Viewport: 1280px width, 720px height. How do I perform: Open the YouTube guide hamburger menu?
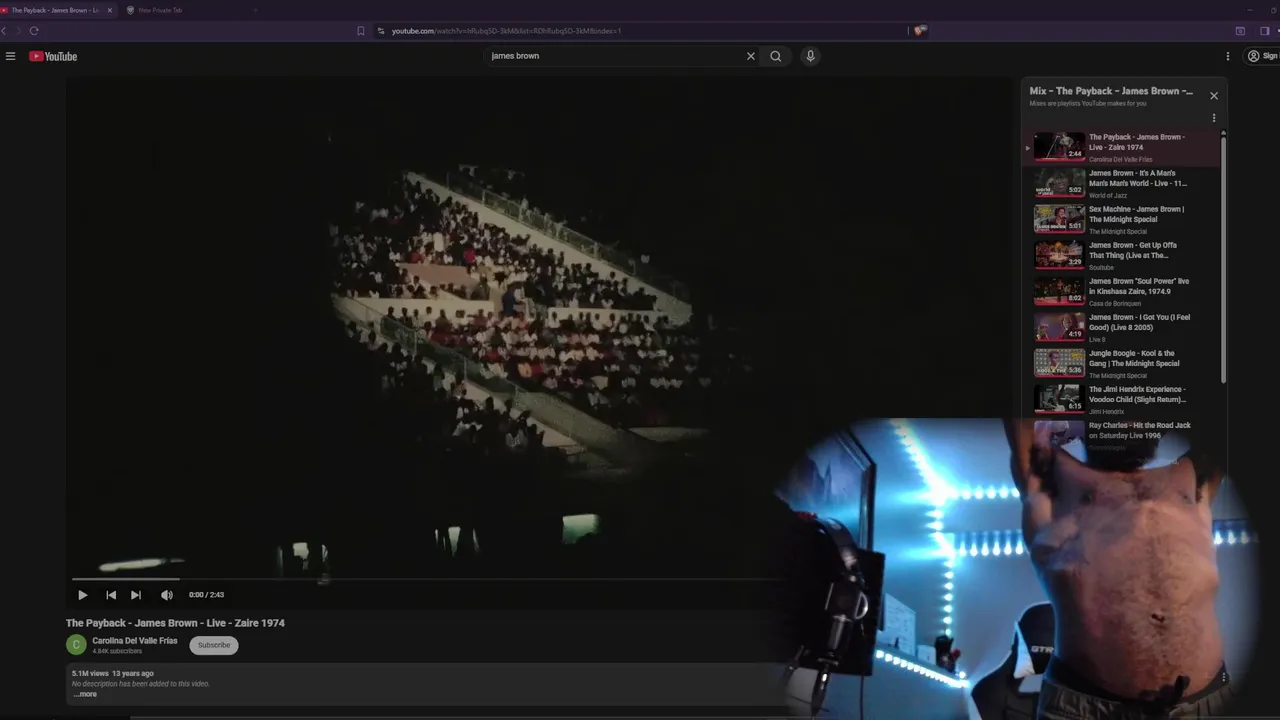point(10,56)
